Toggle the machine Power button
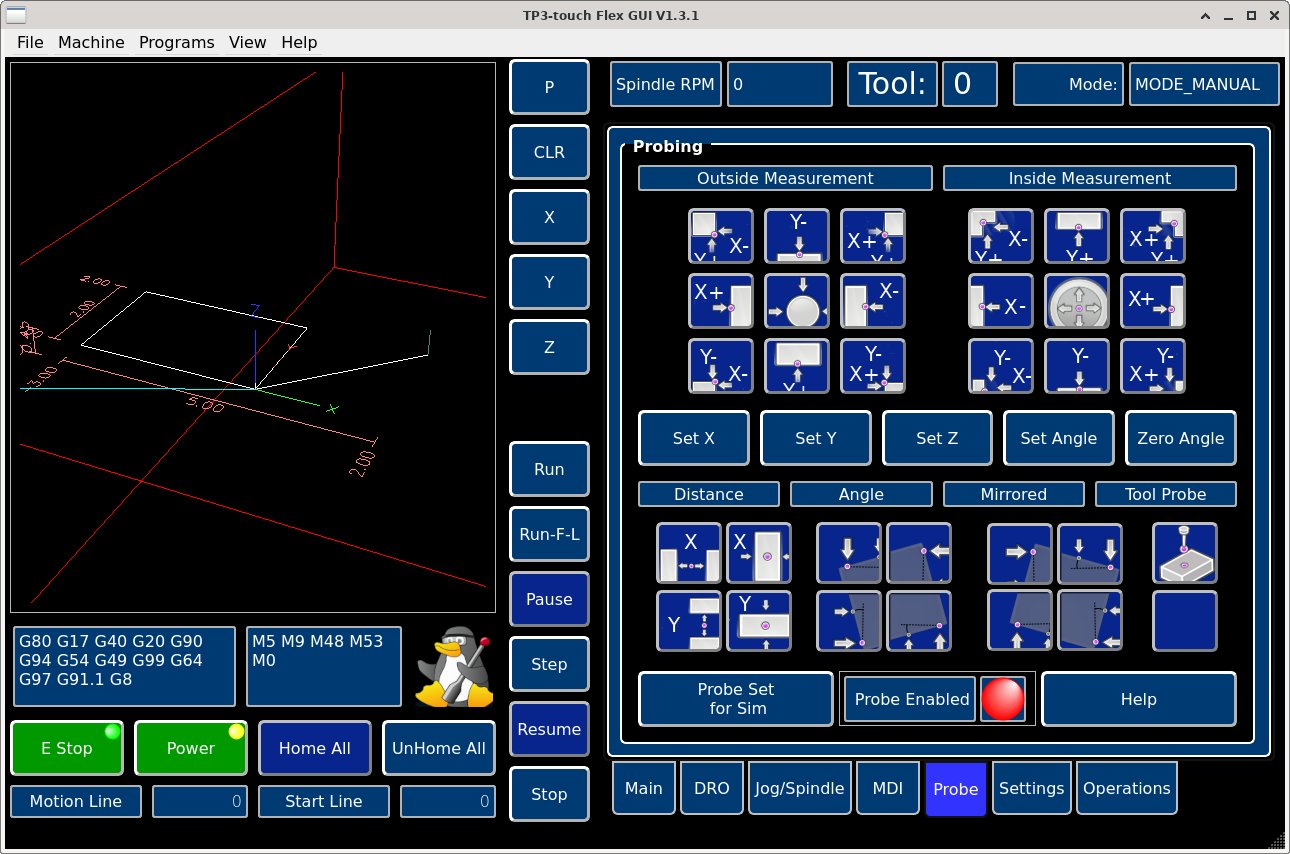 [x=191, y=748]
